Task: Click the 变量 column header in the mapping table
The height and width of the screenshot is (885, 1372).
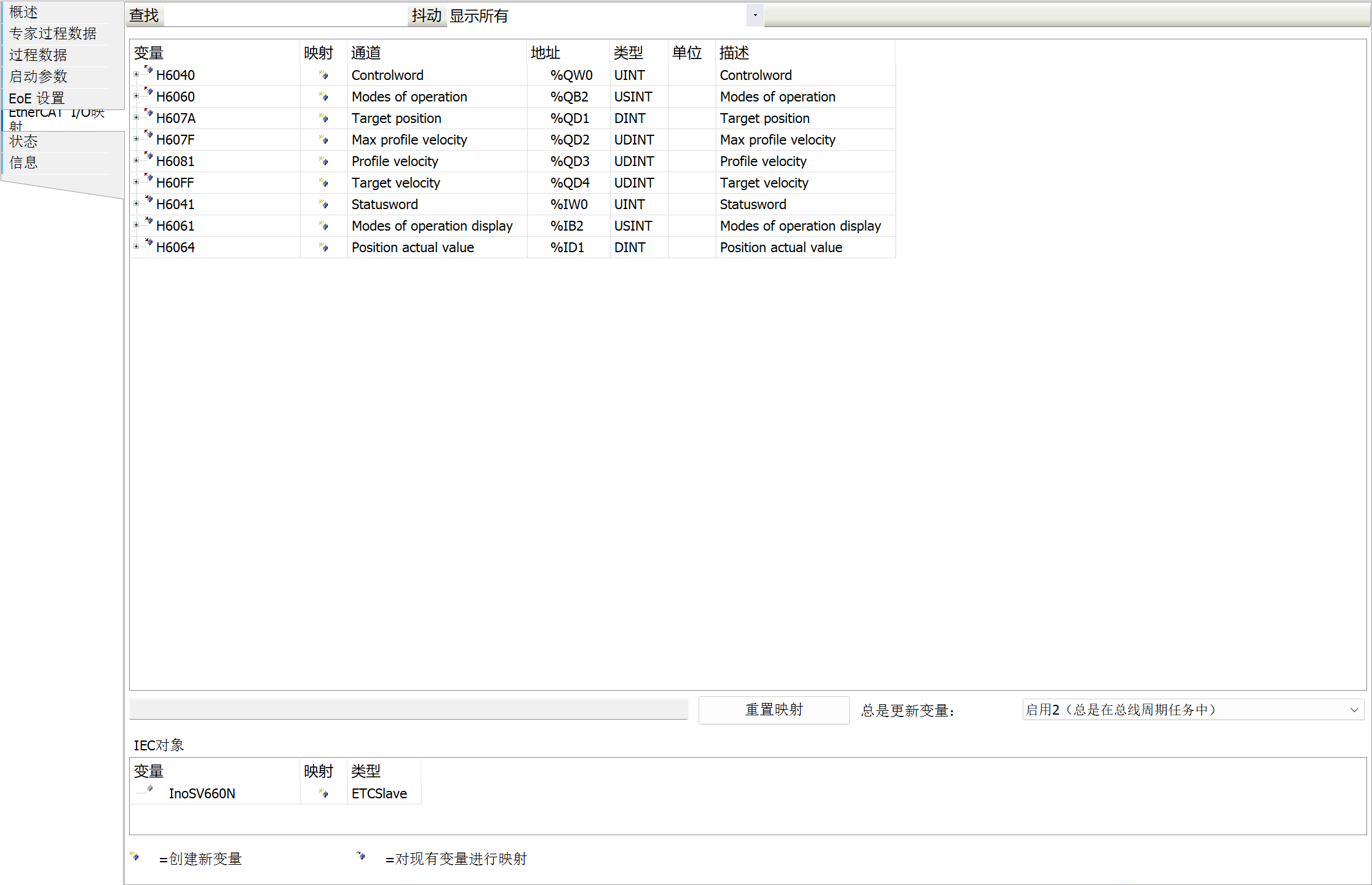Action: point(215,53)
